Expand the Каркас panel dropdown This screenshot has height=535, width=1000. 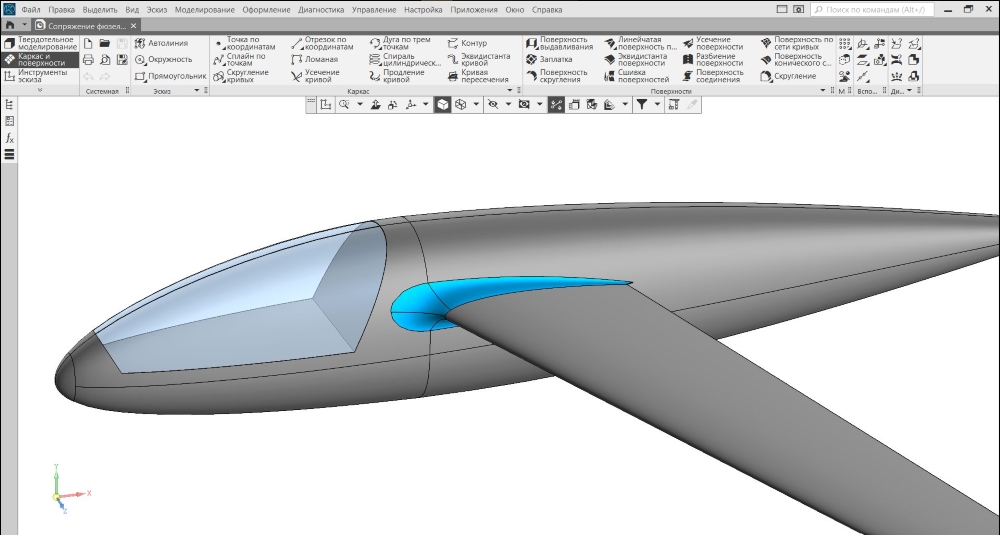510,91
